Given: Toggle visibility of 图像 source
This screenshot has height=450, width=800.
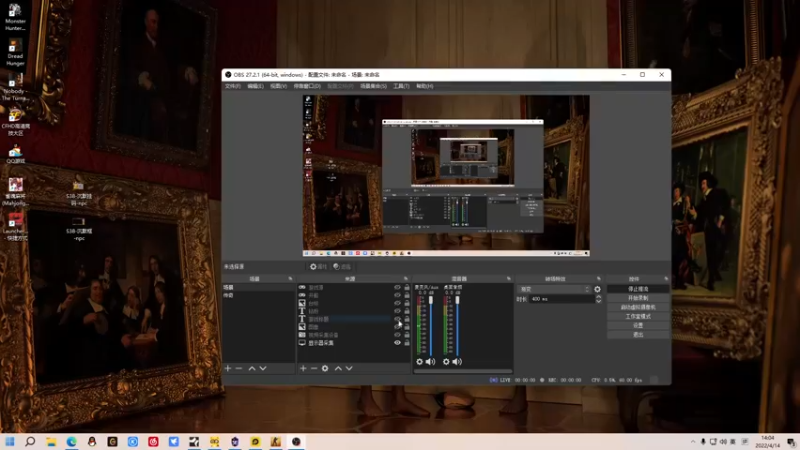Looking at the screenshot, I should click(397, 327).
